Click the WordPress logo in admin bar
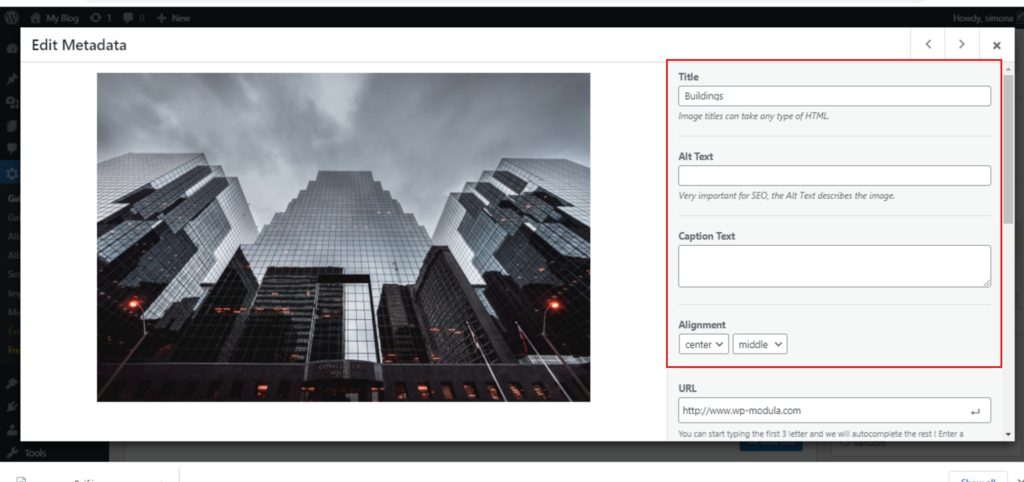The image size is (1024, 482). click(13, 18)
